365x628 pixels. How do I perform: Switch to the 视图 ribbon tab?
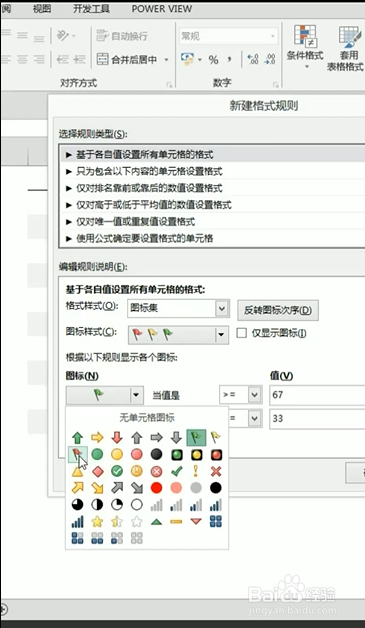click(42, 9)
